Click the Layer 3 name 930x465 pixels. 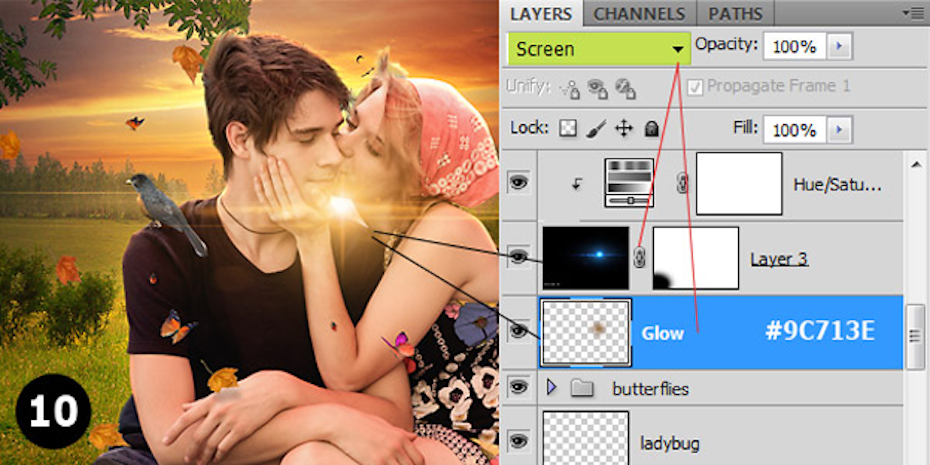pyautogui.click(x=779, y=259)
